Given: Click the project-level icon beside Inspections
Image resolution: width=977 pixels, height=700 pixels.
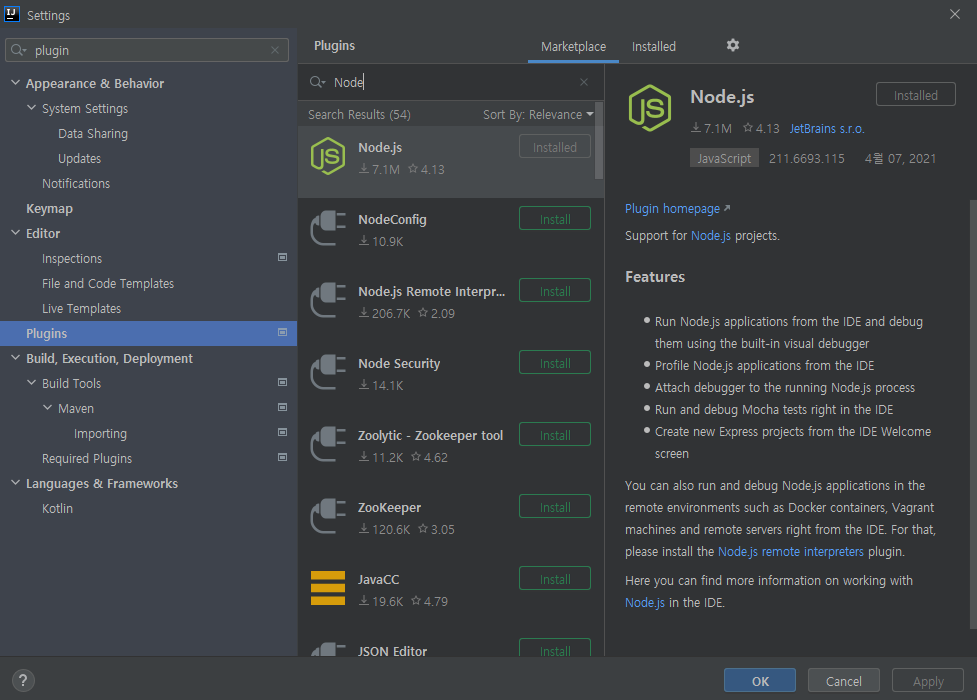Looking at the screenshot, I should point(282,257).
